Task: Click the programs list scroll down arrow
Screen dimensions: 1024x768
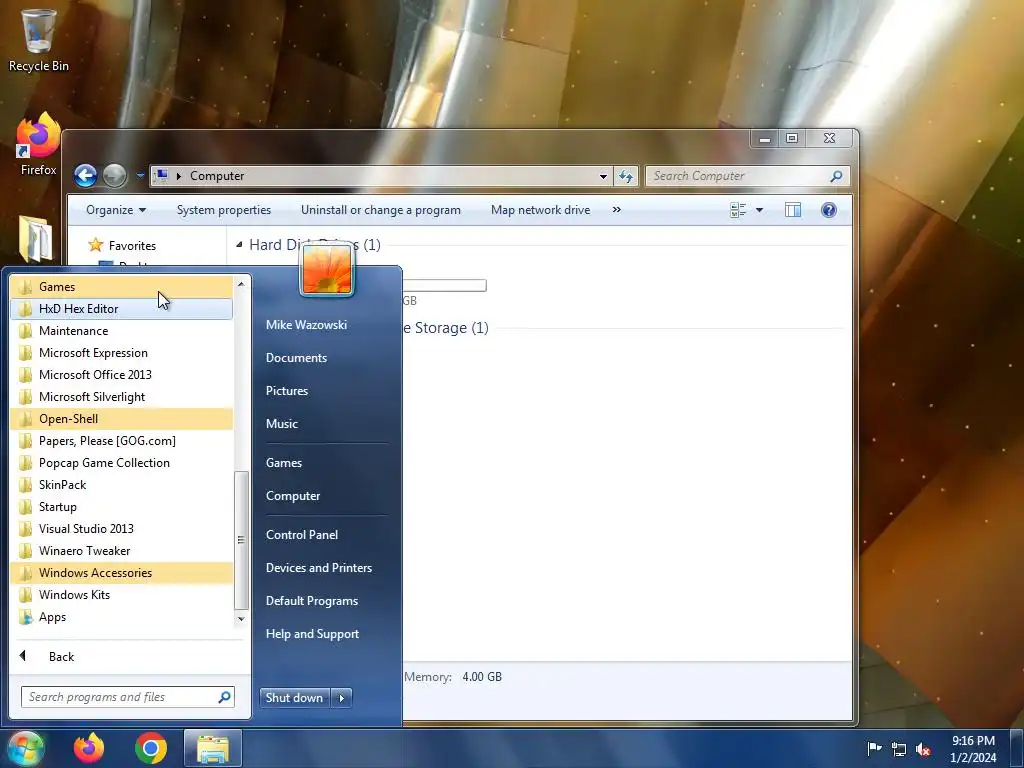Action: coord(241,618)
